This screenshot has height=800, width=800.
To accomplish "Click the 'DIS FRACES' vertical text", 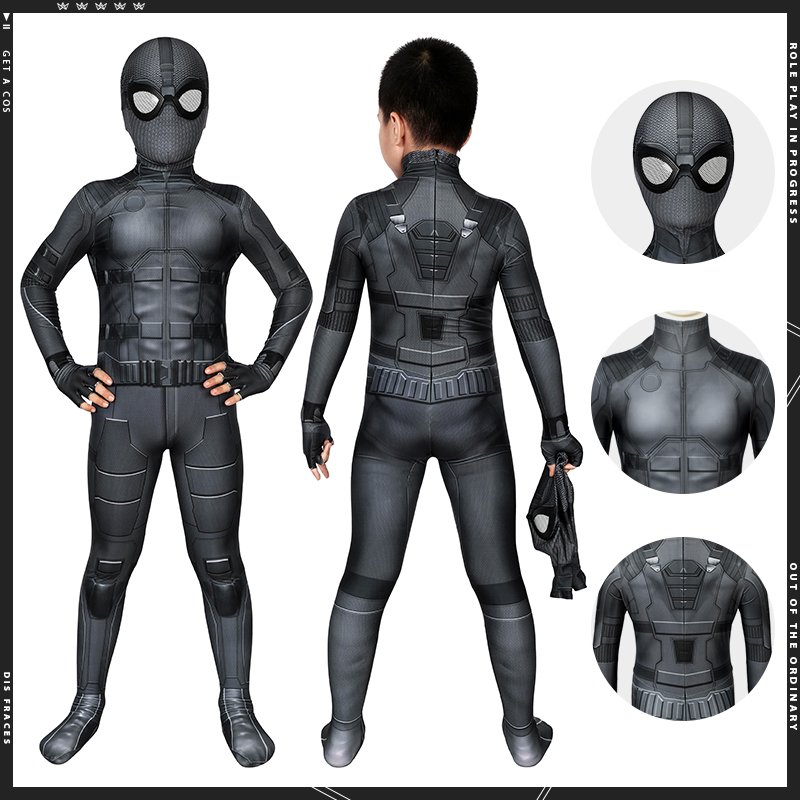I will pyautogui.click(x=6, y=708).
